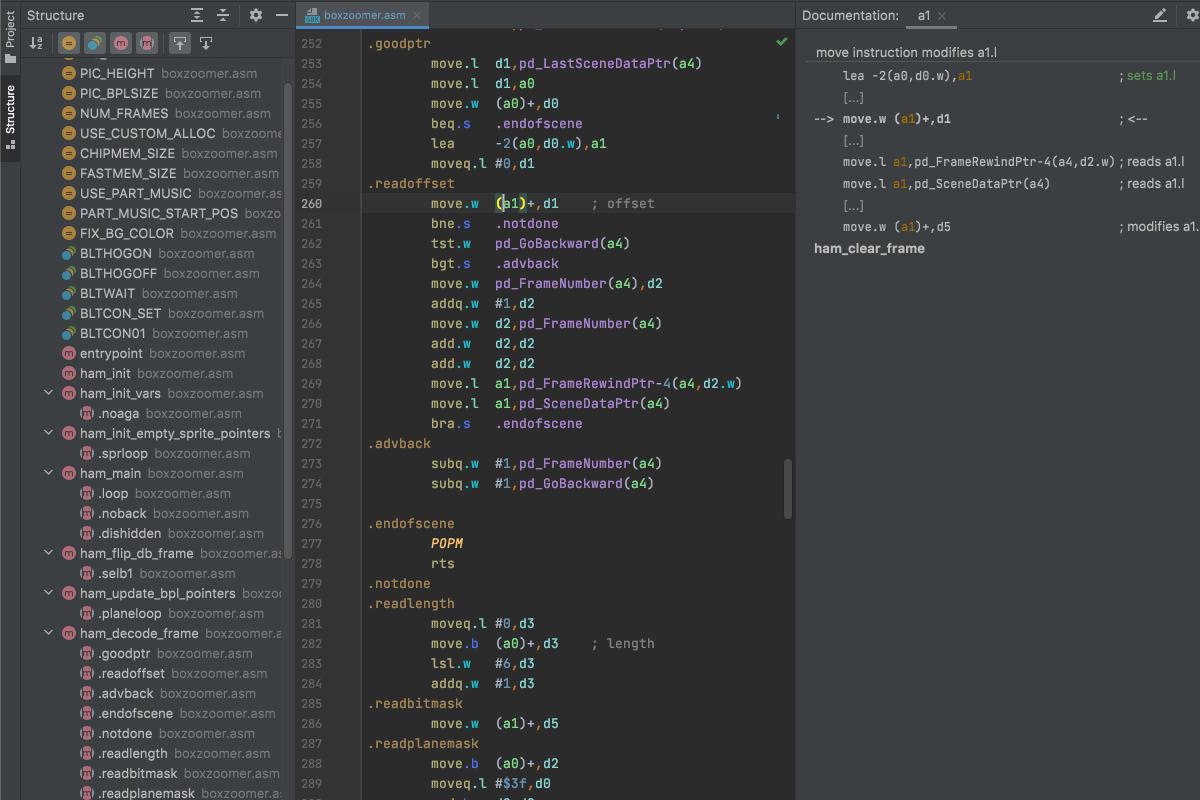The width and height of the screenshot is (1200, 800).
Task: Click Expand All in Structure panel
Action: (x=197, y=15)
